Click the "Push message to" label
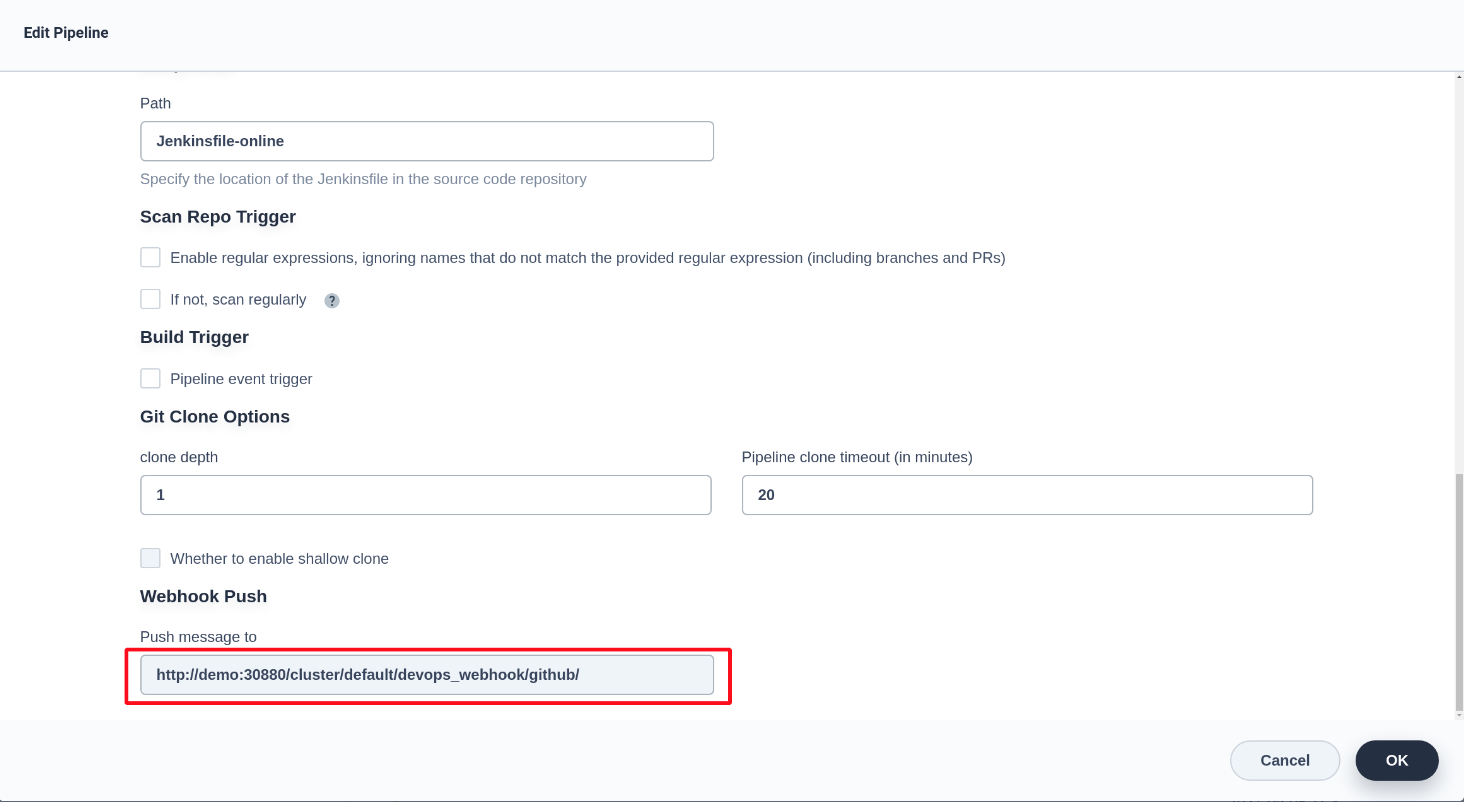 [198, 637]
